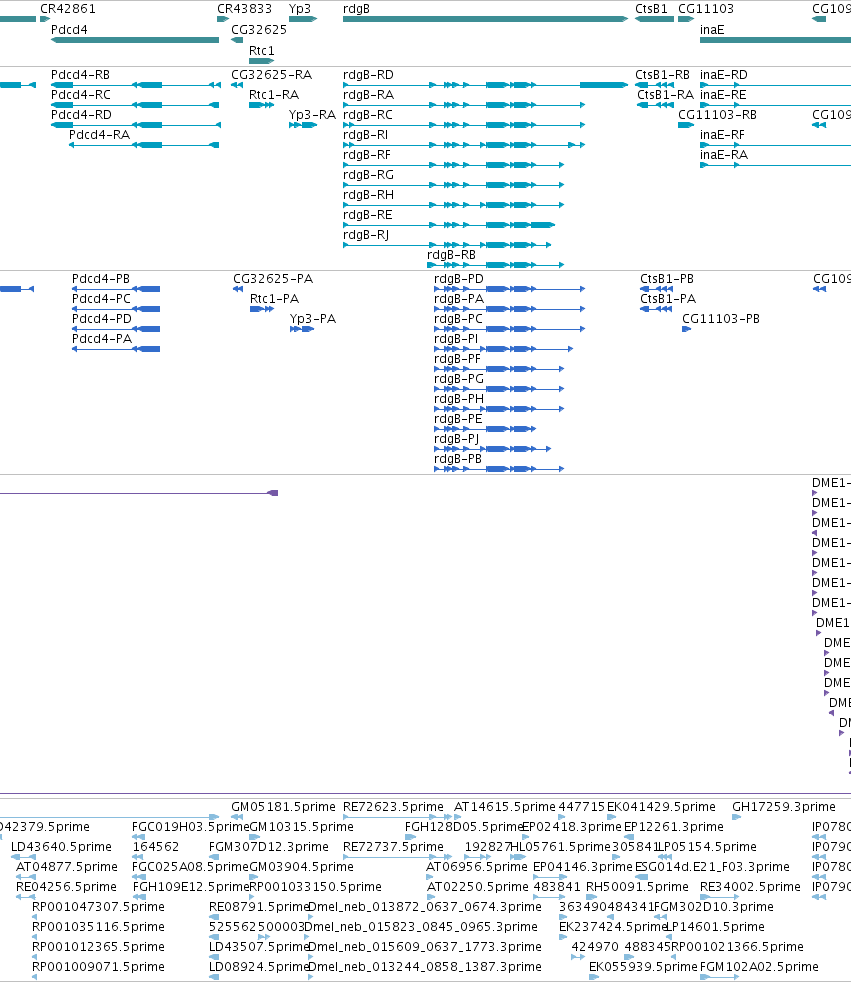Screen dimensions: 851x982
Task: Click the Pdcd4-PD protein label
Action: click(x=102, y=319)
